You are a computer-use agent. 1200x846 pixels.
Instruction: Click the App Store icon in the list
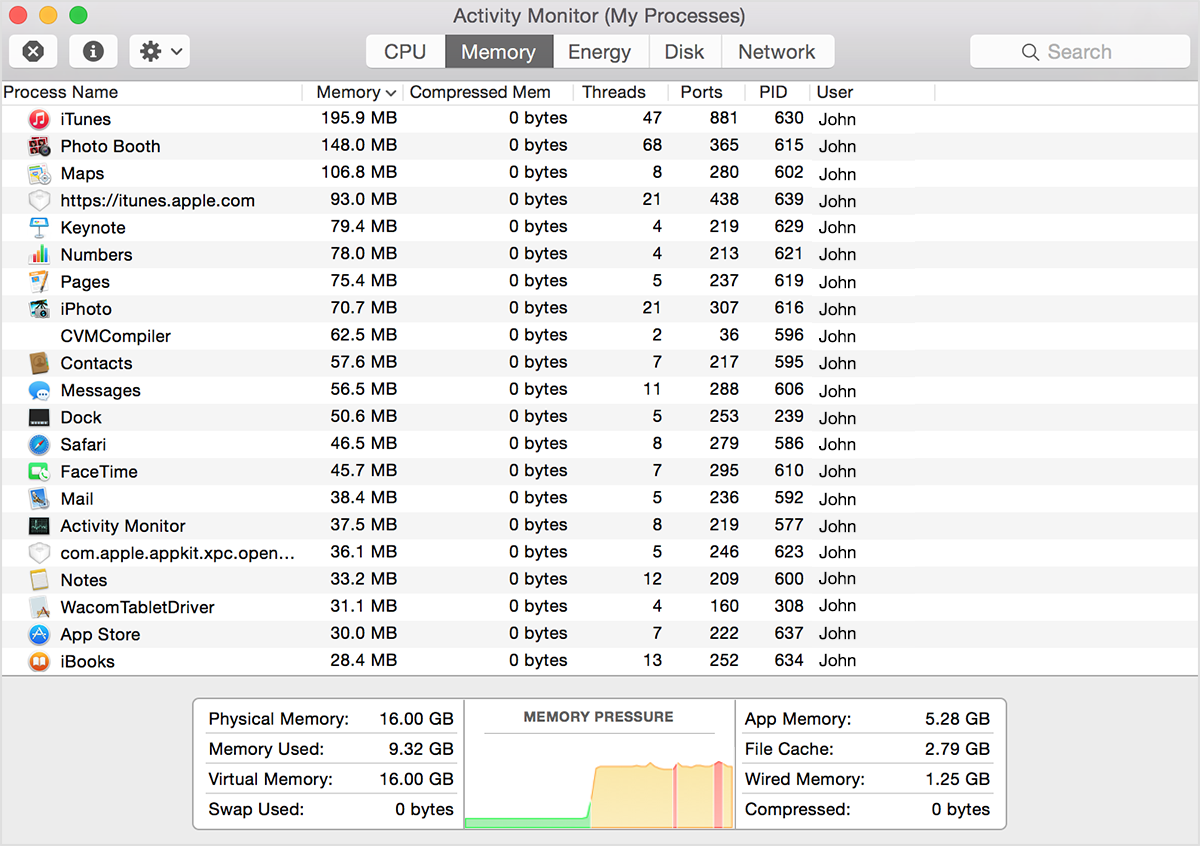point(38,634)
